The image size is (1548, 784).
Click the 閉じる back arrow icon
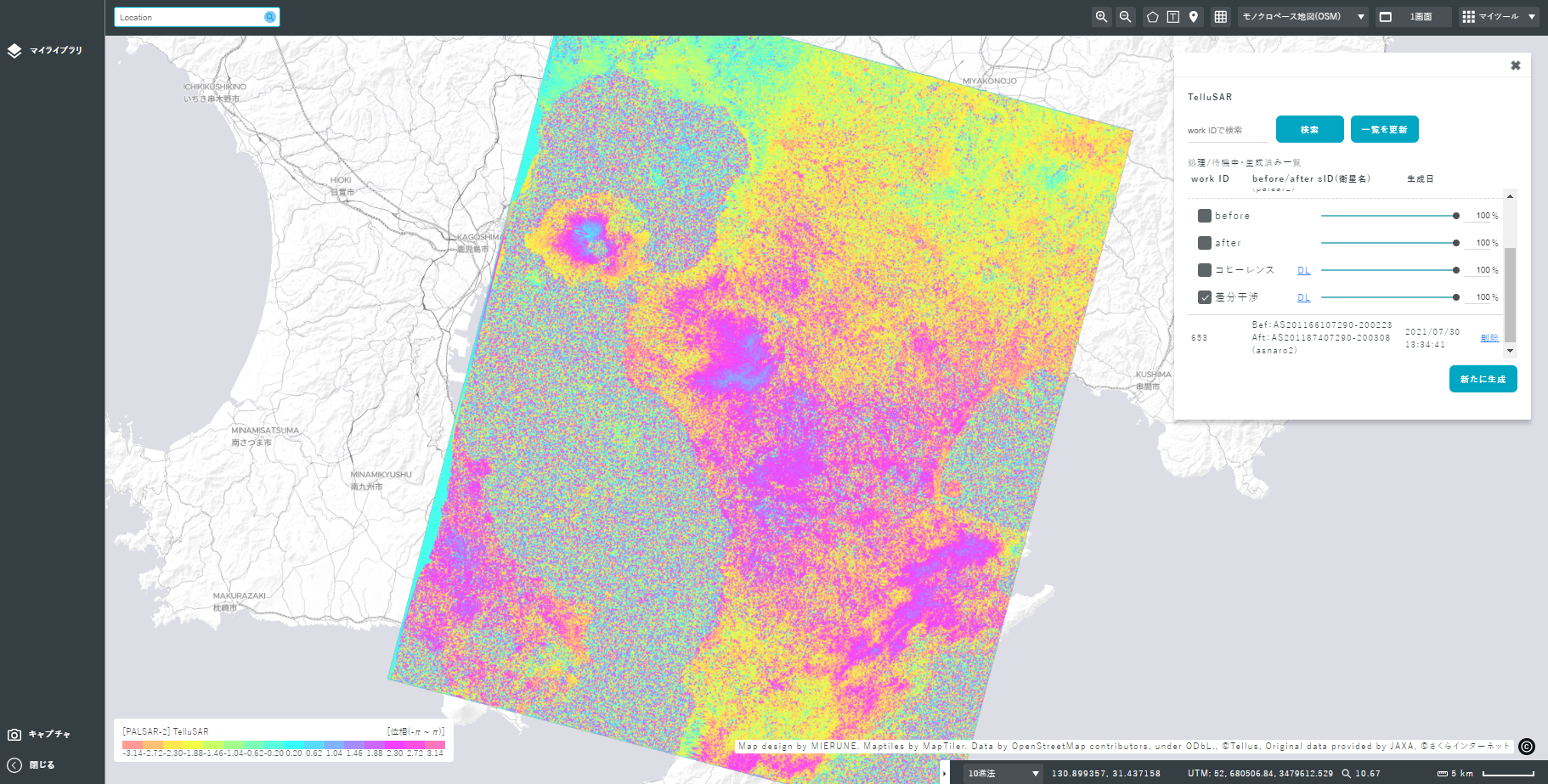(14, 765)
